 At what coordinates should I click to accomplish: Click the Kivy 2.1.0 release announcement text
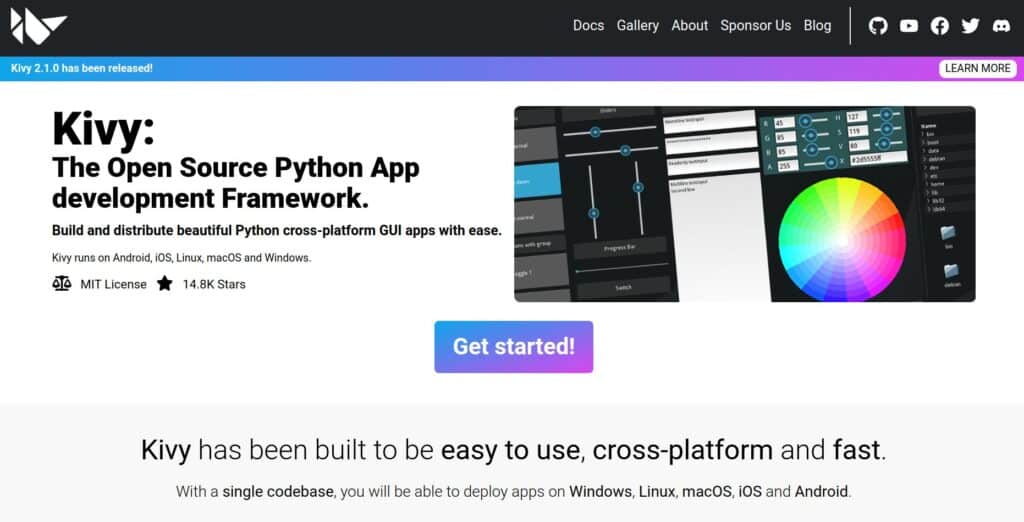click(x=82, y=68)
